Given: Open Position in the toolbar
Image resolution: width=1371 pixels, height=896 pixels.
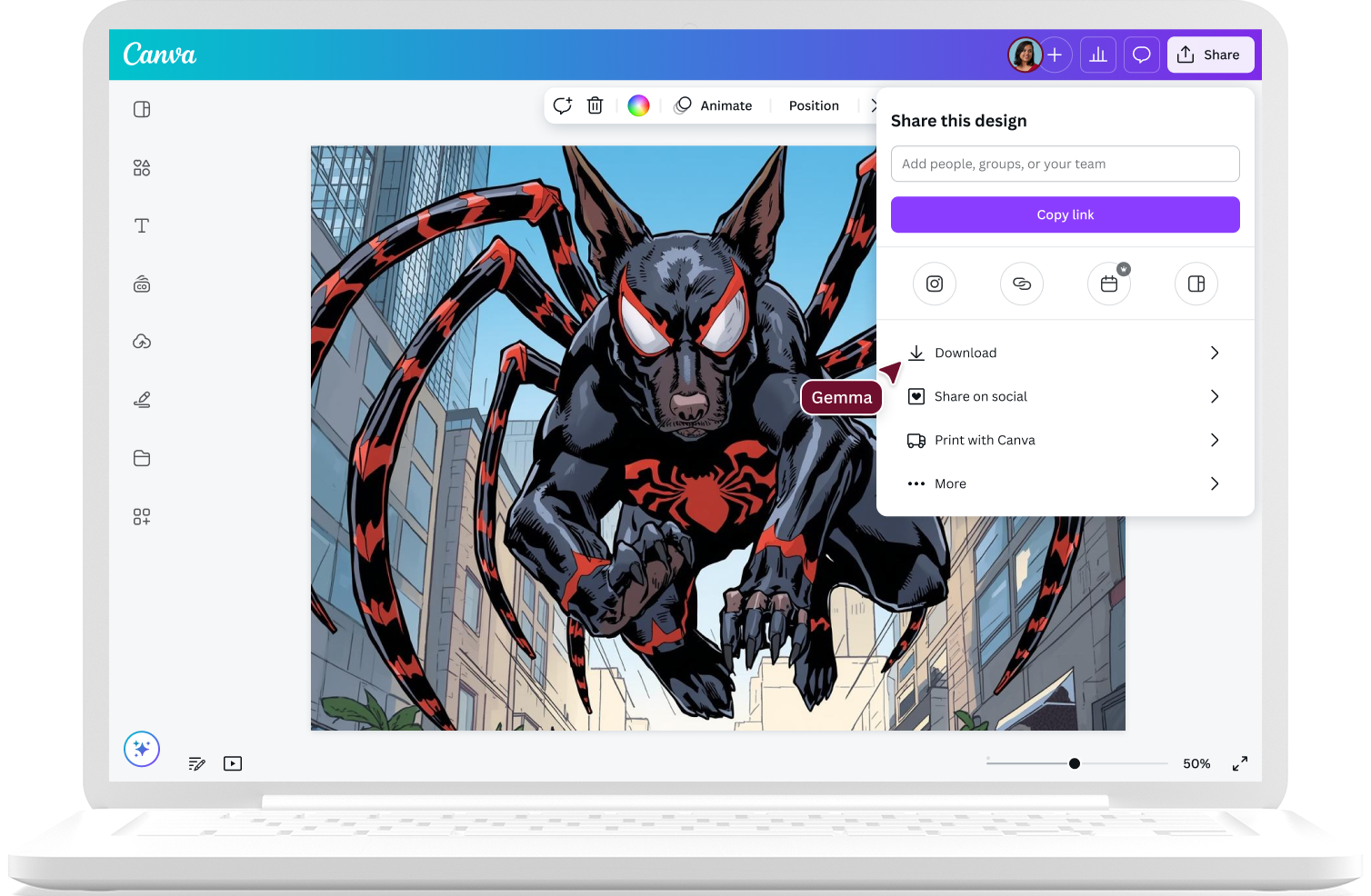Looking at the screenshot, I should click(x=814, y=105).
